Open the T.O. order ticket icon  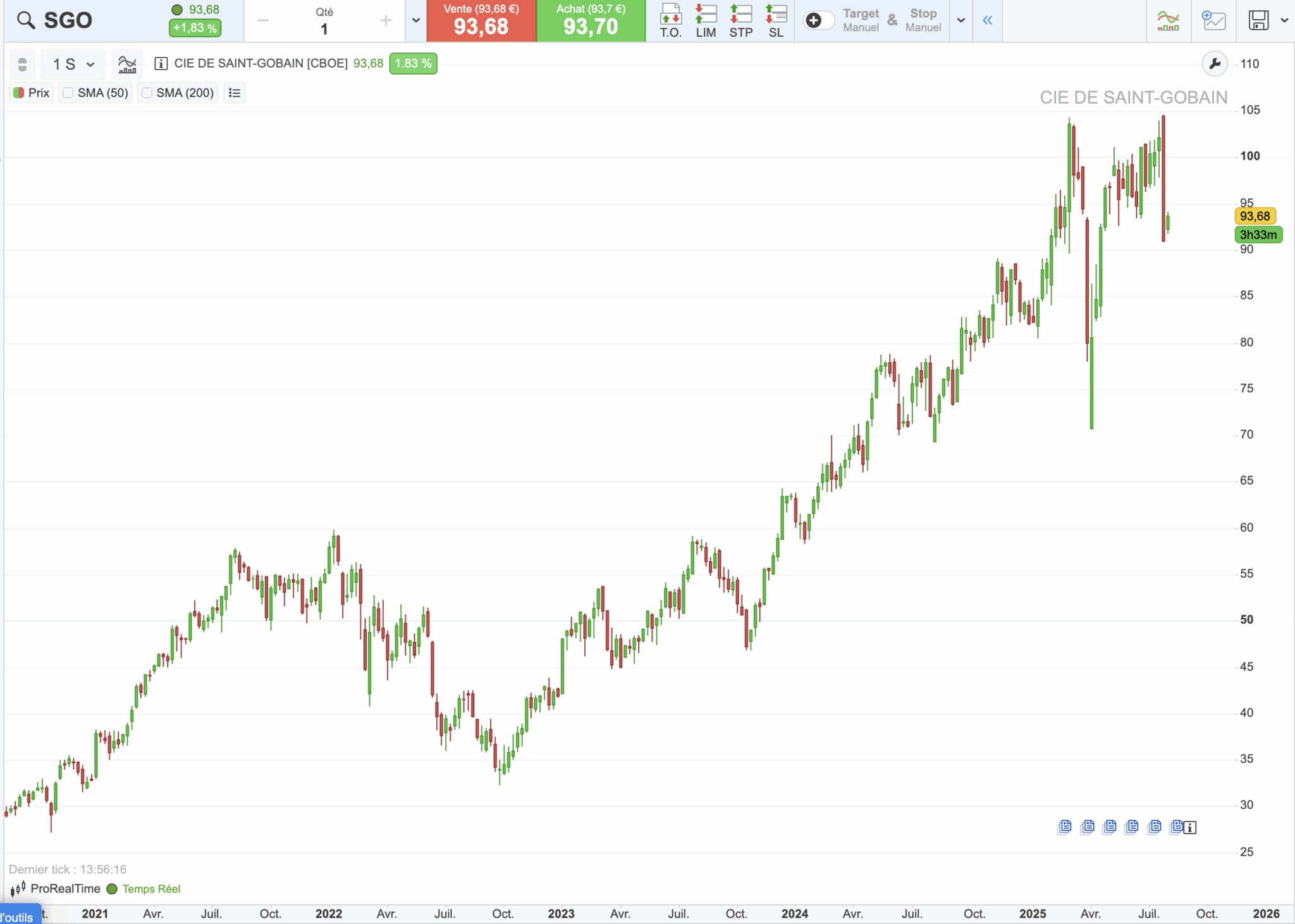[x=671, y=21]
